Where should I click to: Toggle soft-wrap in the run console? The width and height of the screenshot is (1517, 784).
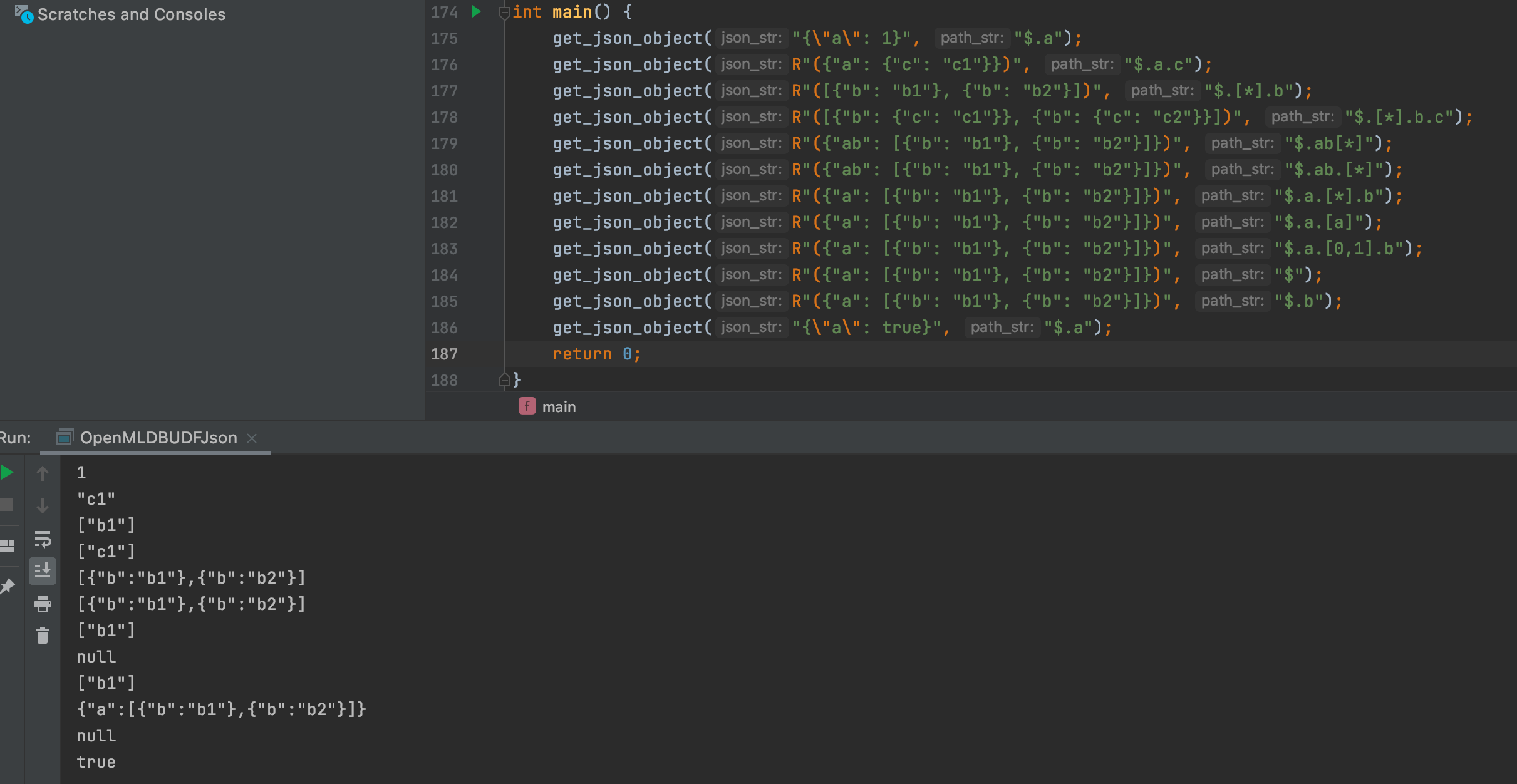tap(43, 539)
